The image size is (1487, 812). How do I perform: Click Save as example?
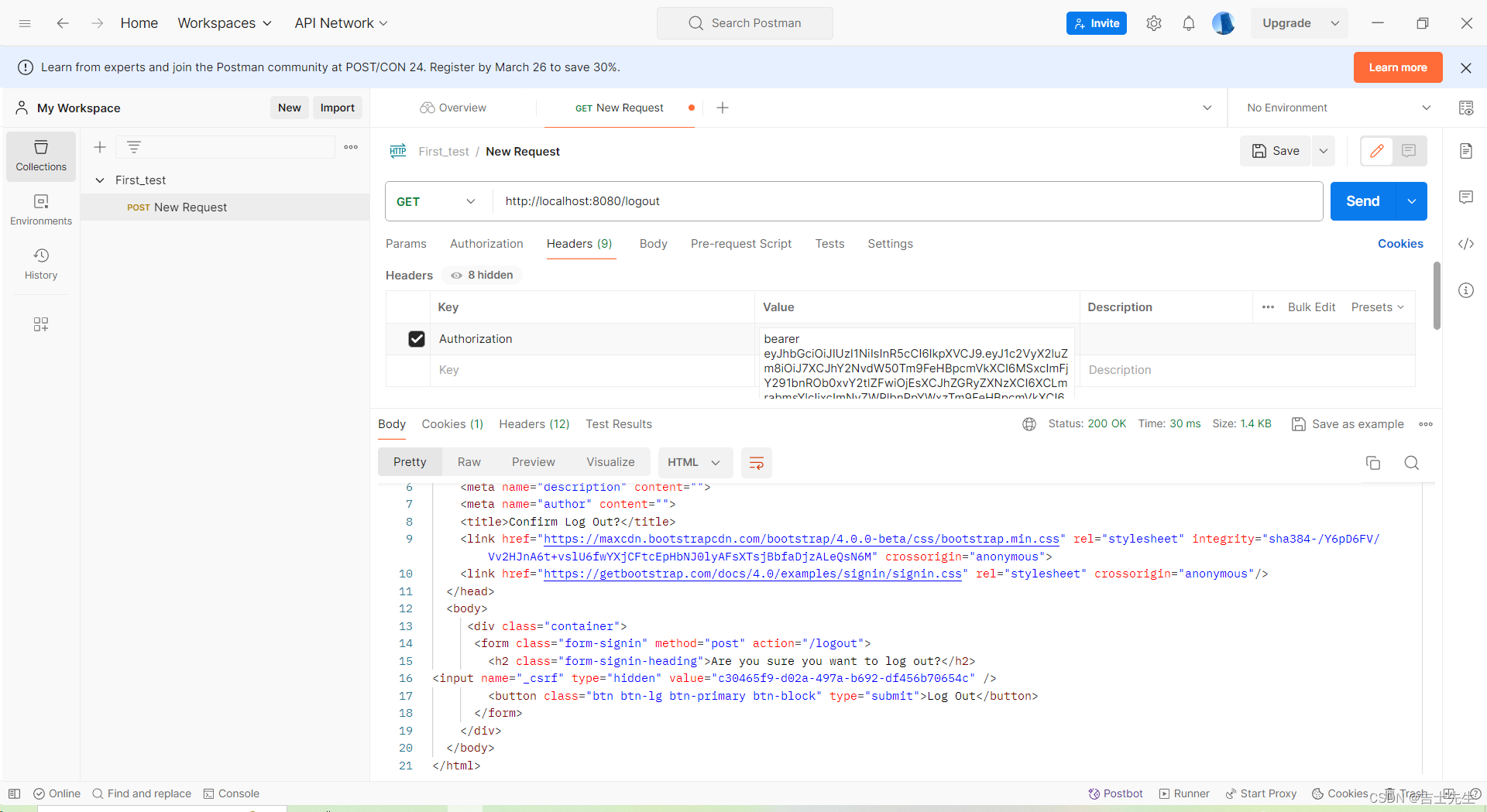1348,424
